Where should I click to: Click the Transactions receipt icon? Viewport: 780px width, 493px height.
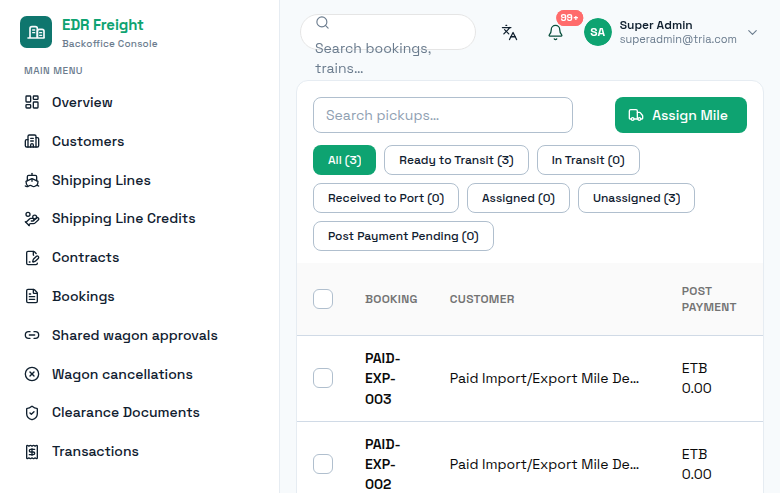32,451
